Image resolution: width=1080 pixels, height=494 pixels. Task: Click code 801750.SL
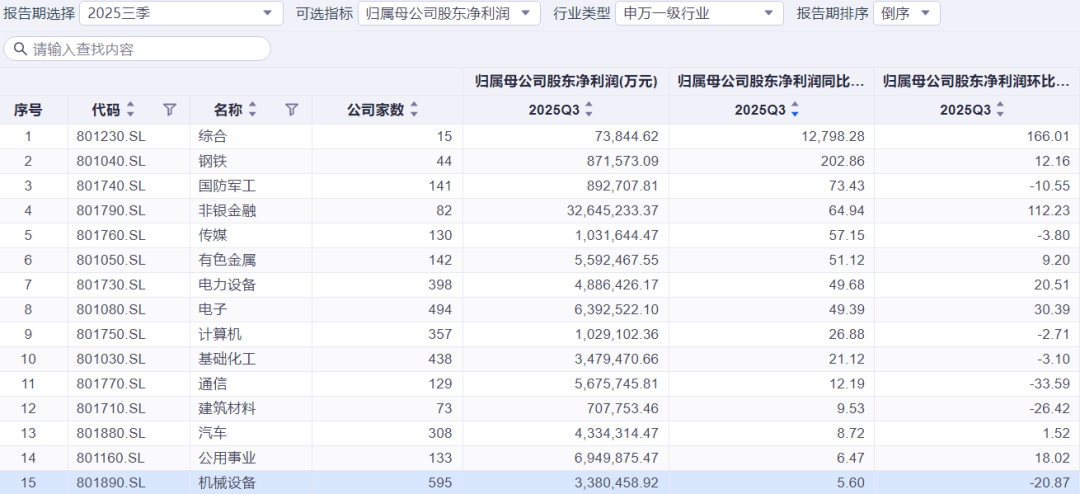111,335
